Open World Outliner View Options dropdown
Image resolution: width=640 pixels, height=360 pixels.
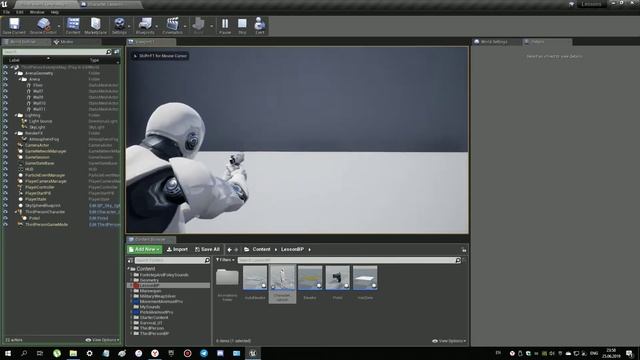click(102, 340)
